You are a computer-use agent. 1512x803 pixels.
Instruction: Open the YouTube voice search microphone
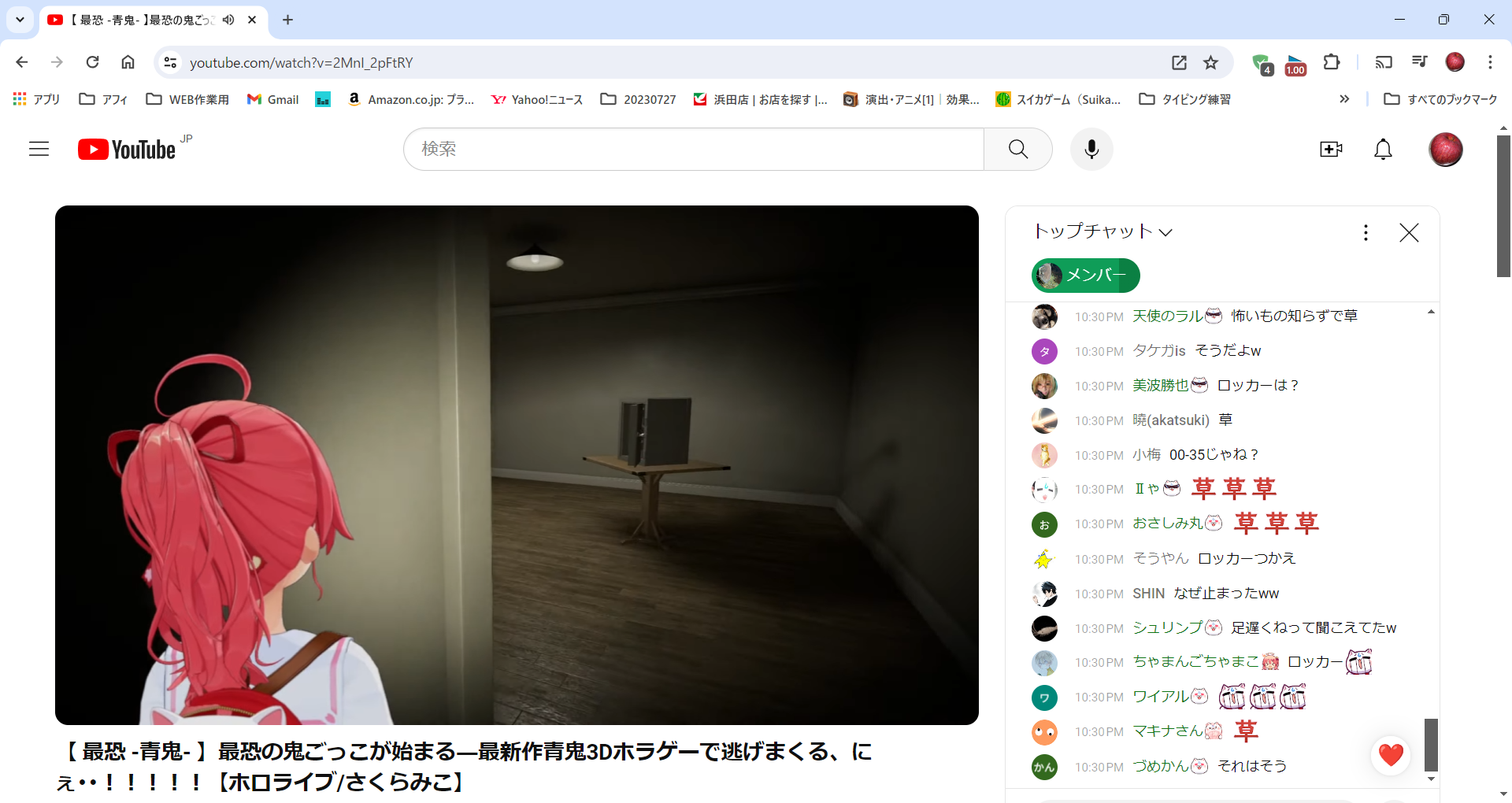click(x=1091, y=149)
